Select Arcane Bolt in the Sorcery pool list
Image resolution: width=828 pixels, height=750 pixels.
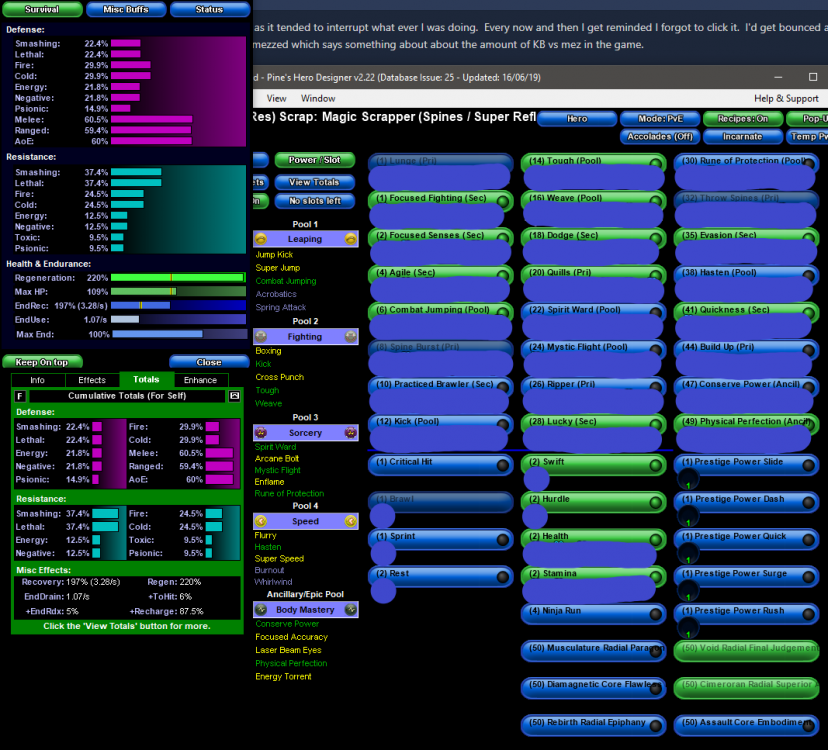277,458
